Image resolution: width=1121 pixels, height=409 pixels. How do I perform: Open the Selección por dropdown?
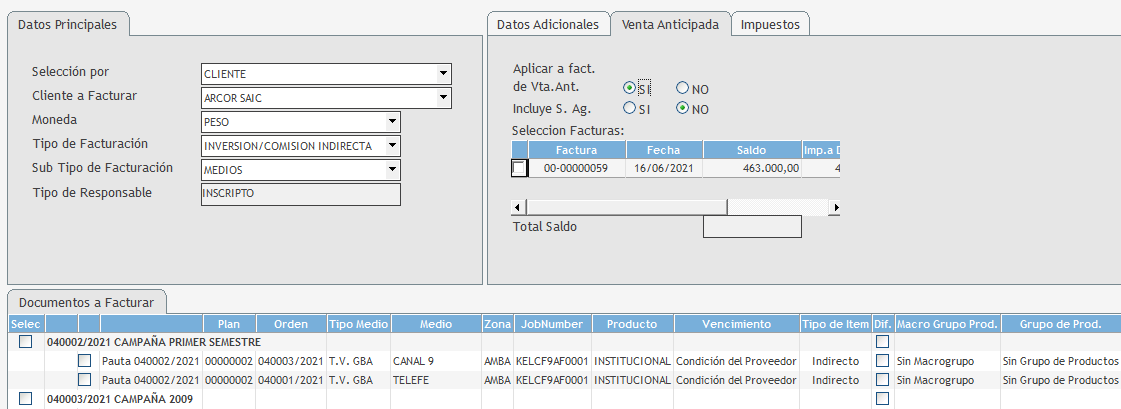pos(442,74)
